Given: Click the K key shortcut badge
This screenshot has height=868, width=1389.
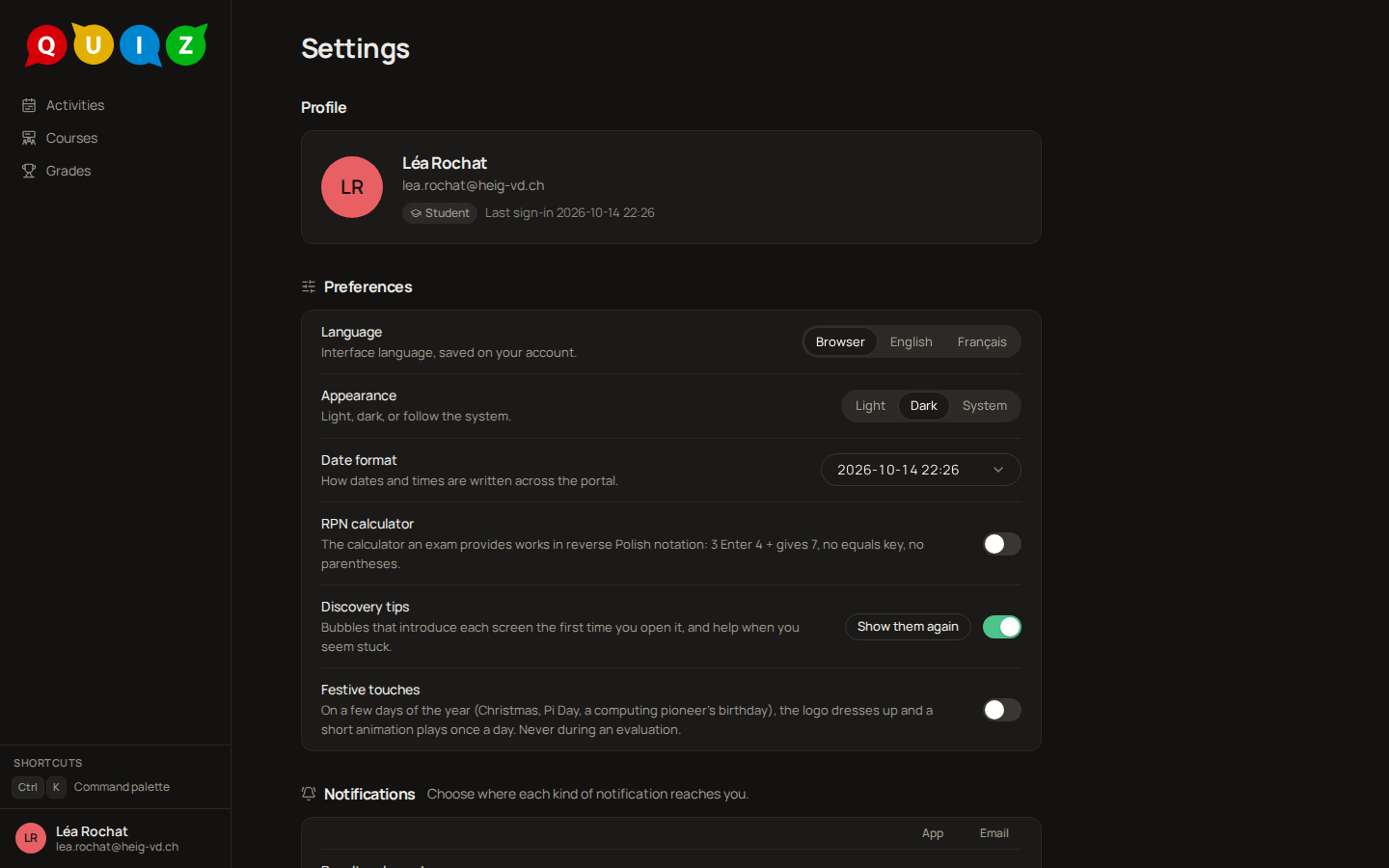Looking at the screenshot, I should [56, 787].
